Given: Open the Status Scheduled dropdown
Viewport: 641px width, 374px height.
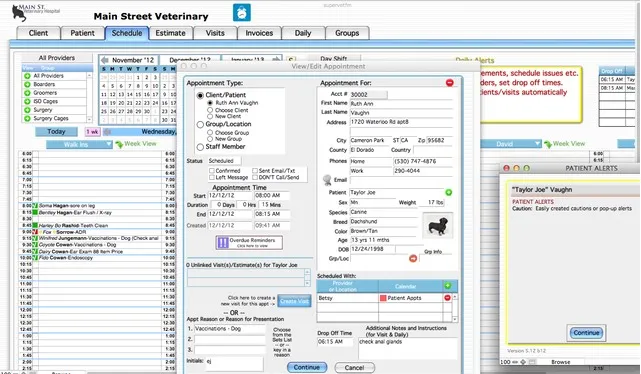Looking at the screenshot, I should (x=224, y=161).
